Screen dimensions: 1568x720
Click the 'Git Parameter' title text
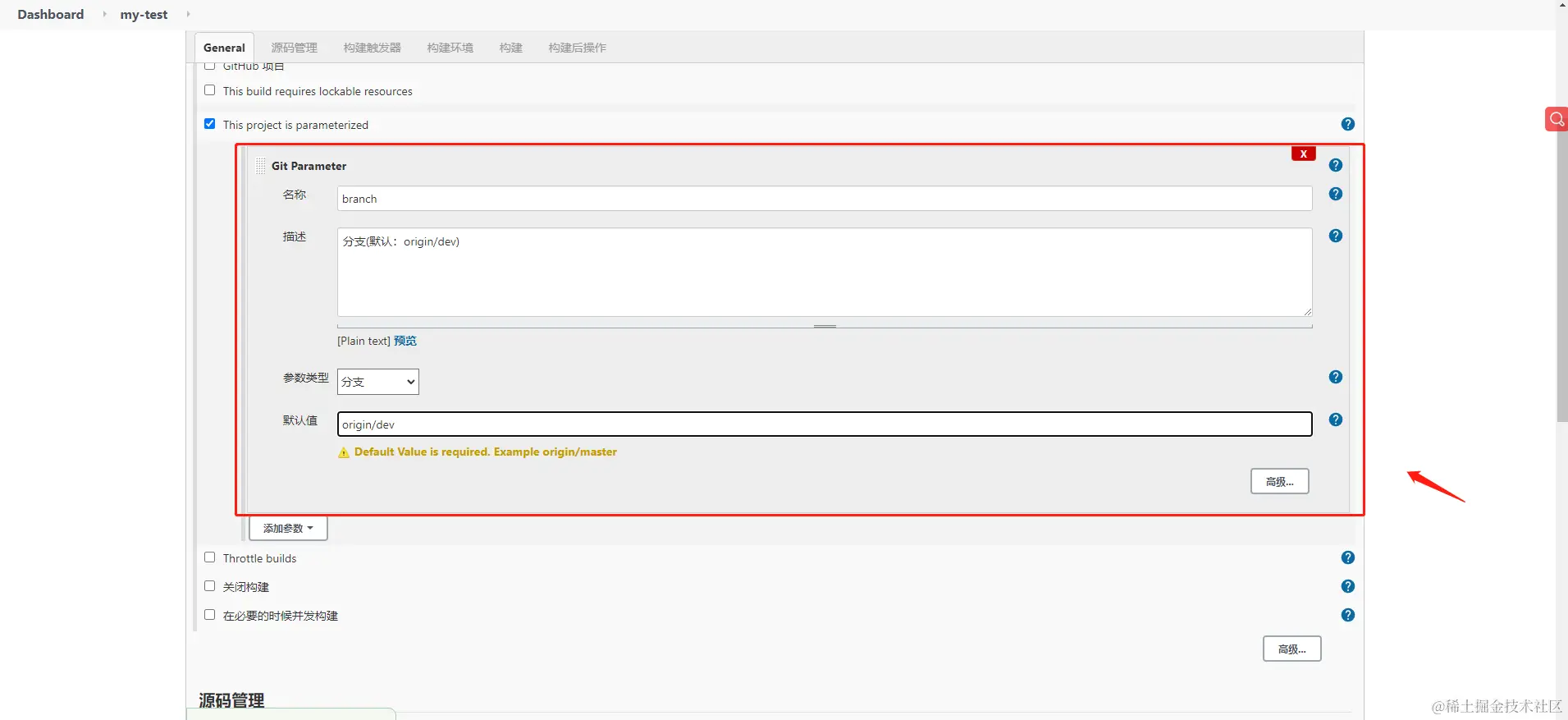309,166
